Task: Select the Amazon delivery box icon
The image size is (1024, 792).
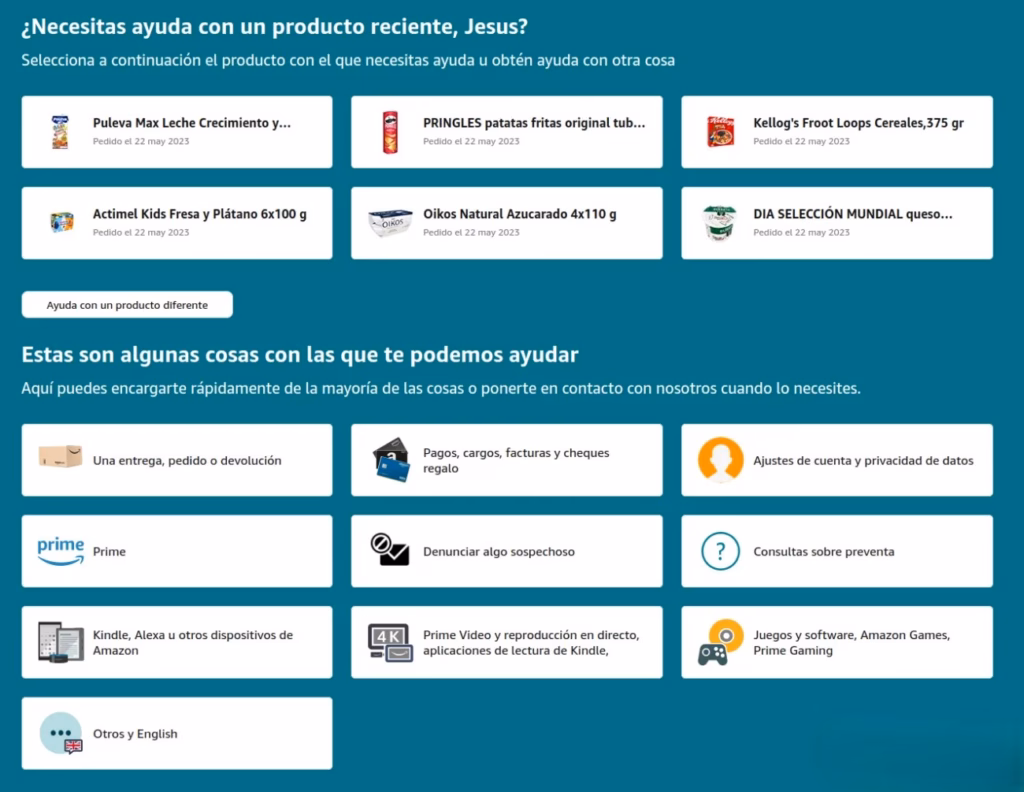Action: 60,456
